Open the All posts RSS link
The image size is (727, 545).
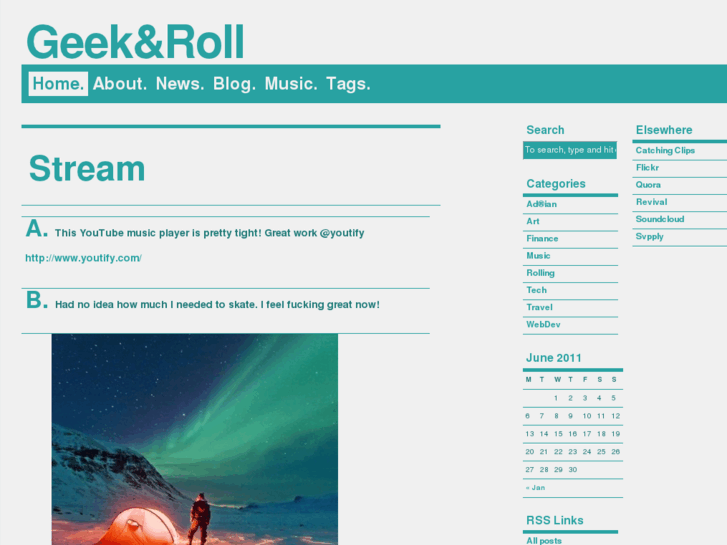coord(544,540)
